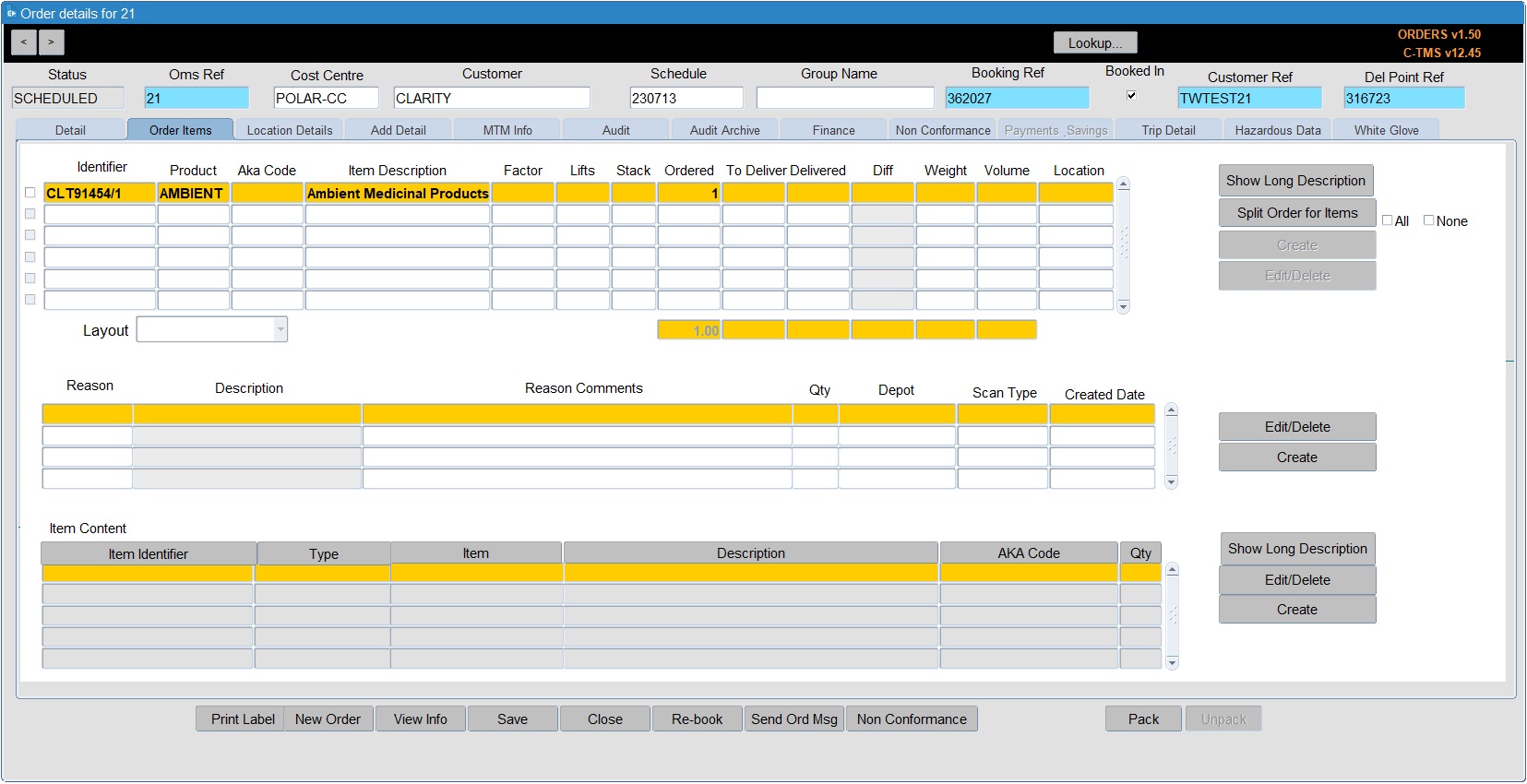Open the Finance tab
Image resolution: width=1527 pixels, height=784 pixels.
click(834, 130)
